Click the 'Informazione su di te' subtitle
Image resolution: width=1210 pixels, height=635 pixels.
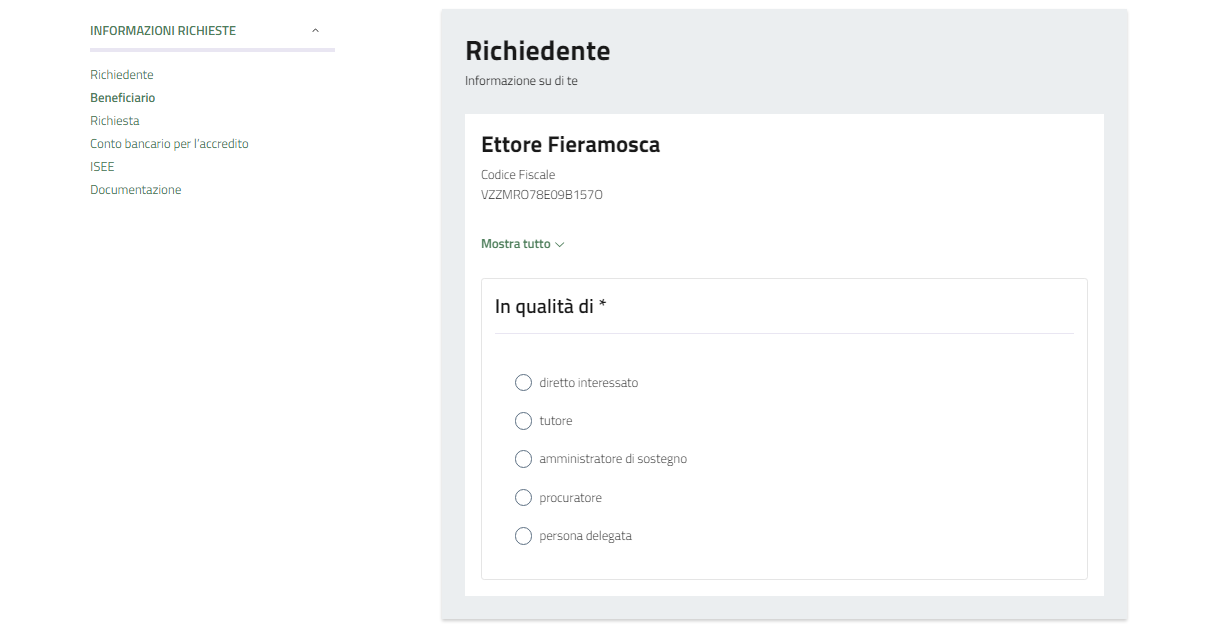(x=521, y=81)
